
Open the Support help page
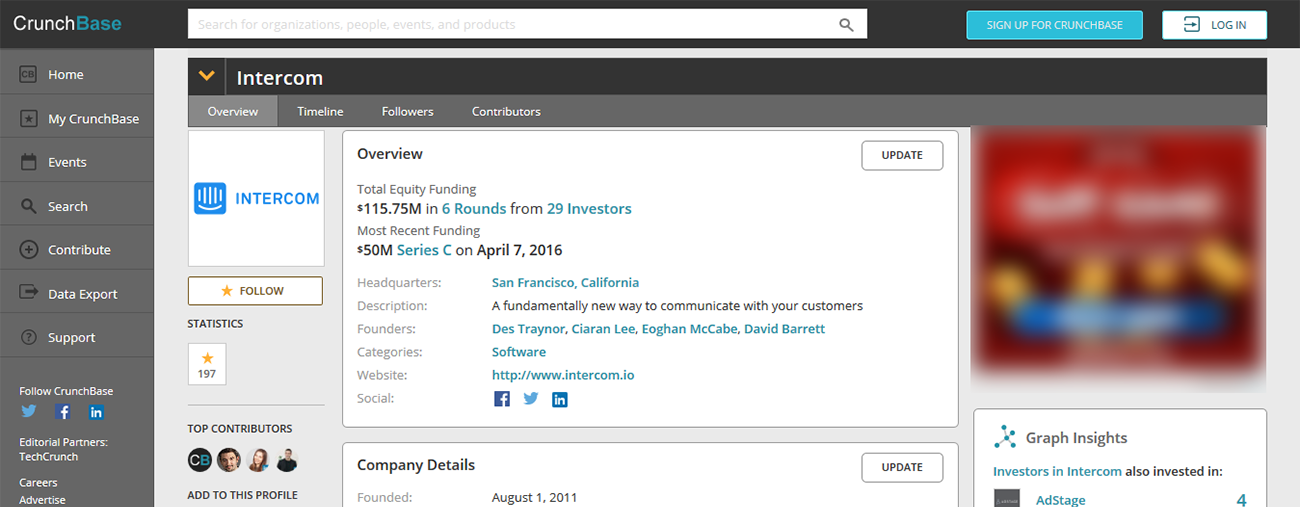(71, 338)
